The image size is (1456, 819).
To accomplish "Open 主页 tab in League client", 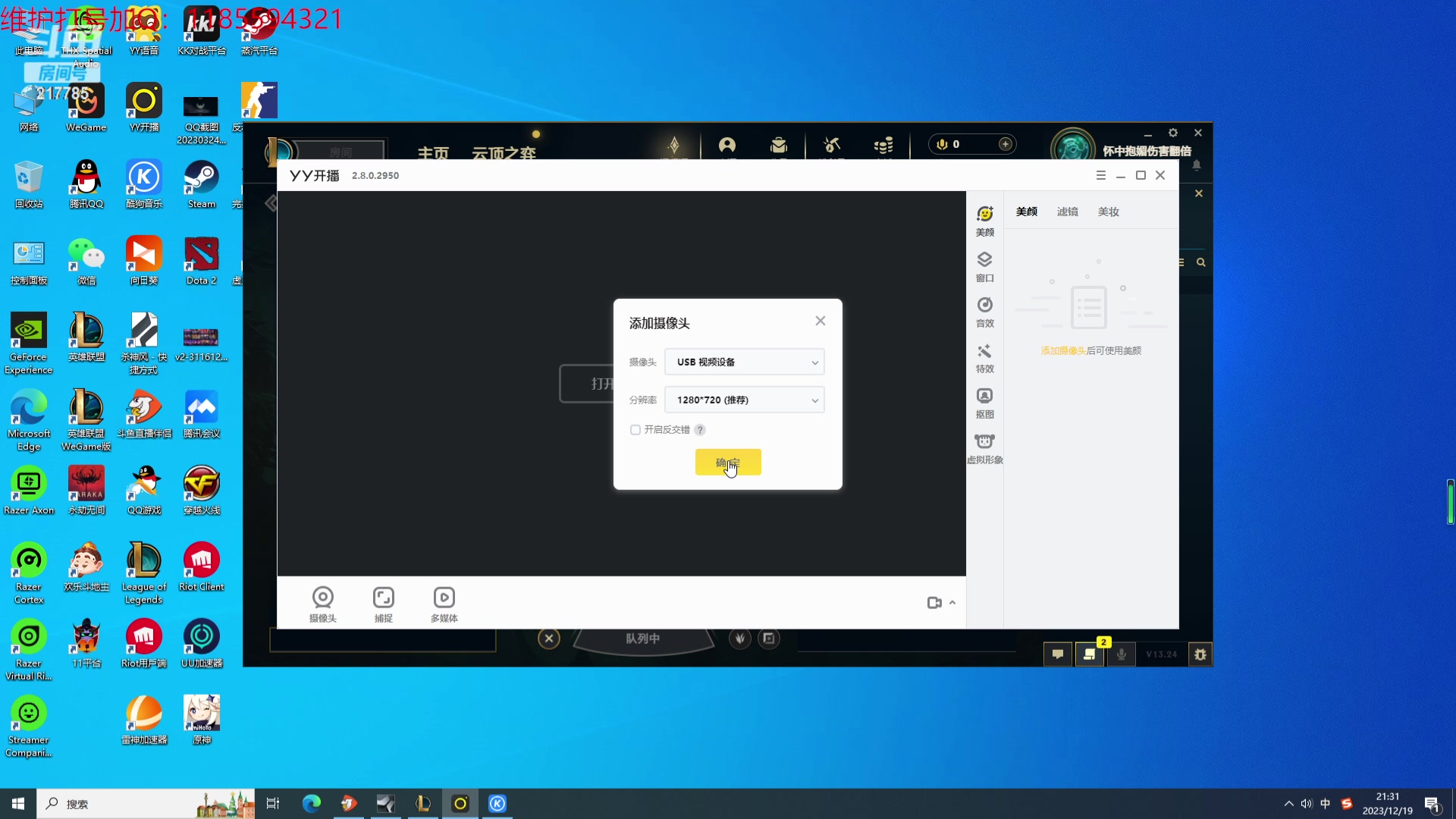I will point(433,152).
